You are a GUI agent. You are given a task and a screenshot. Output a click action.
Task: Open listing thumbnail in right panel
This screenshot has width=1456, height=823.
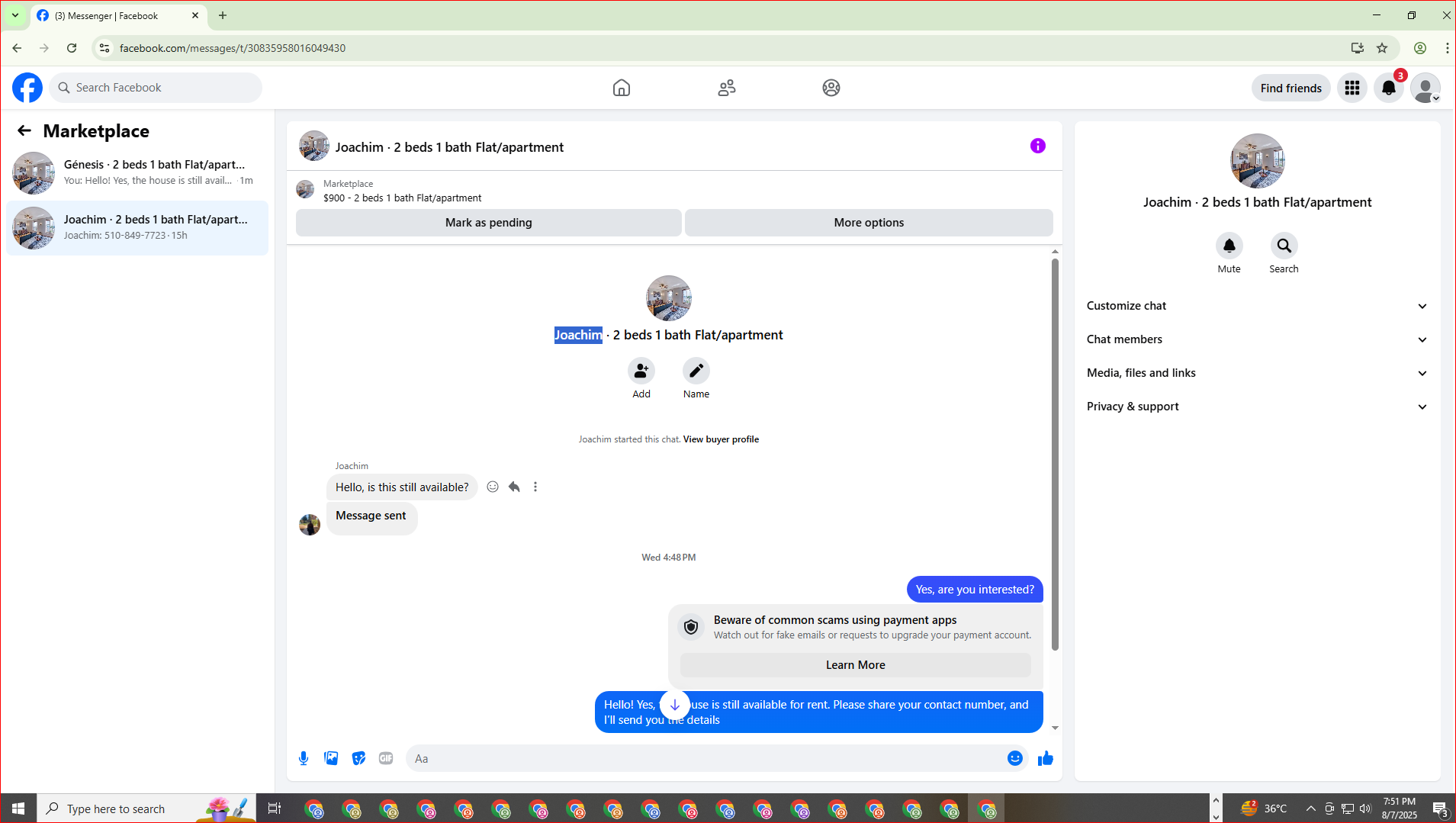pyautogui.click(x=1258, y=161)
